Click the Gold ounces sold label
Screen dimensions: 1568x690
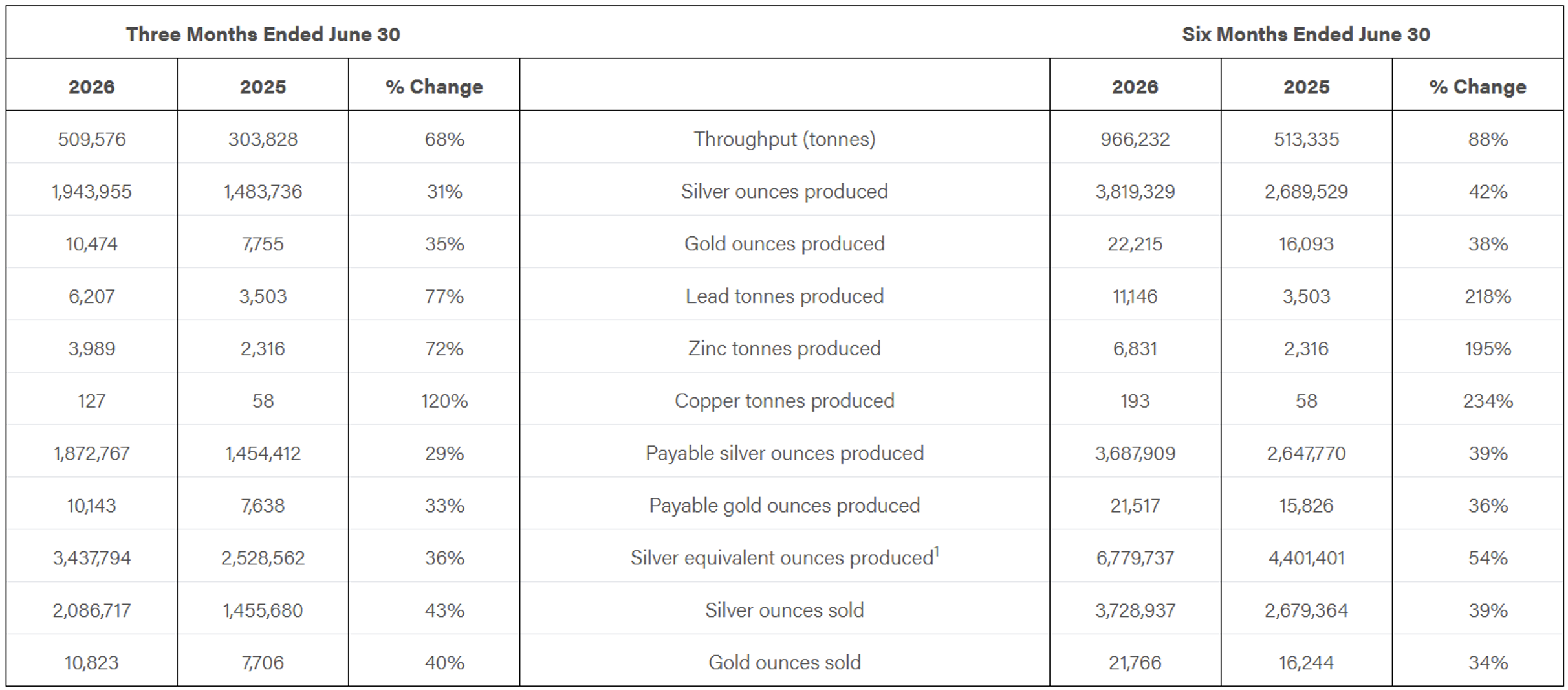(x=785, y=663)
